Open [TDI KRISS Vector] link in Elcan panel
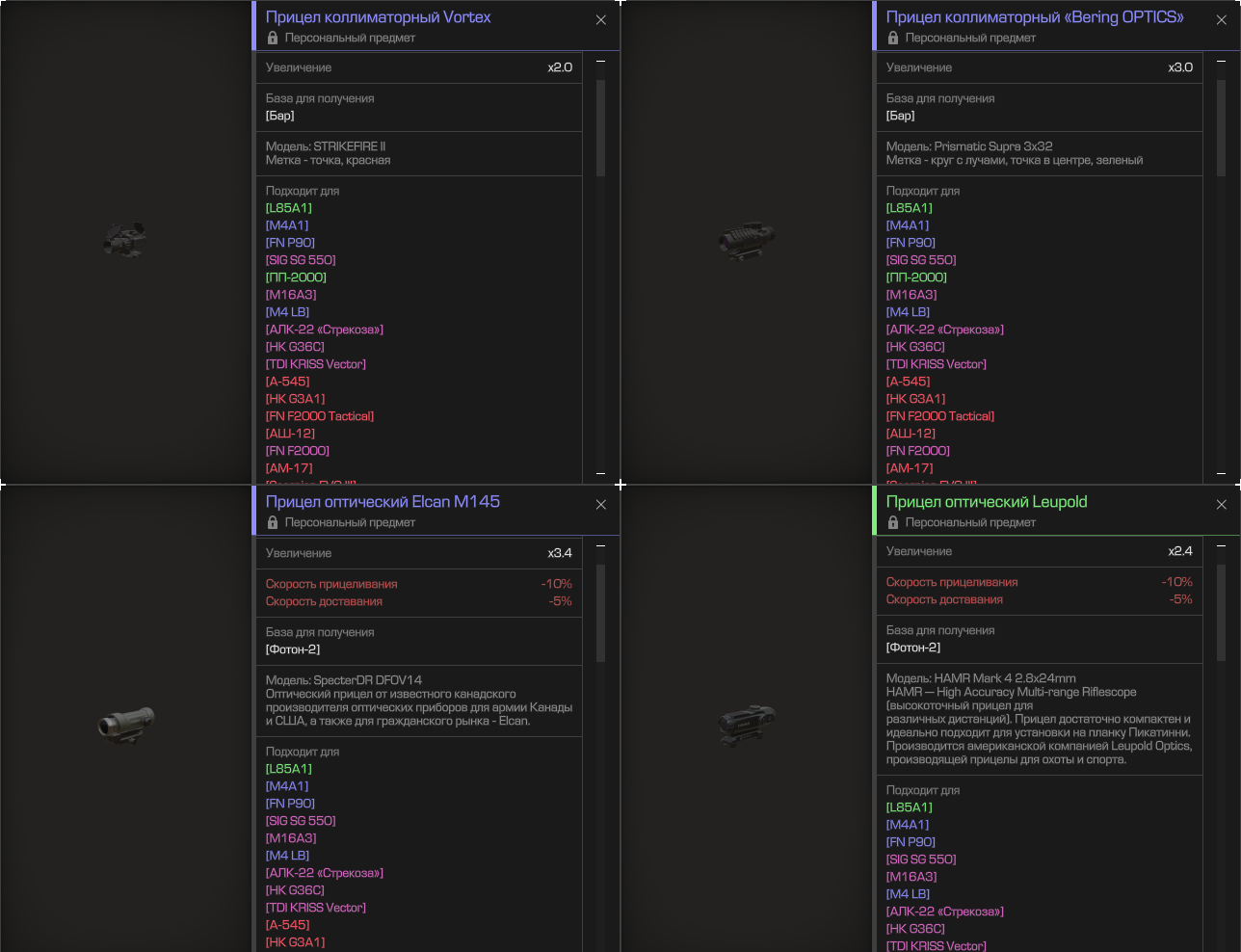This screenshot has height=952, width=1241. point(316,908)
